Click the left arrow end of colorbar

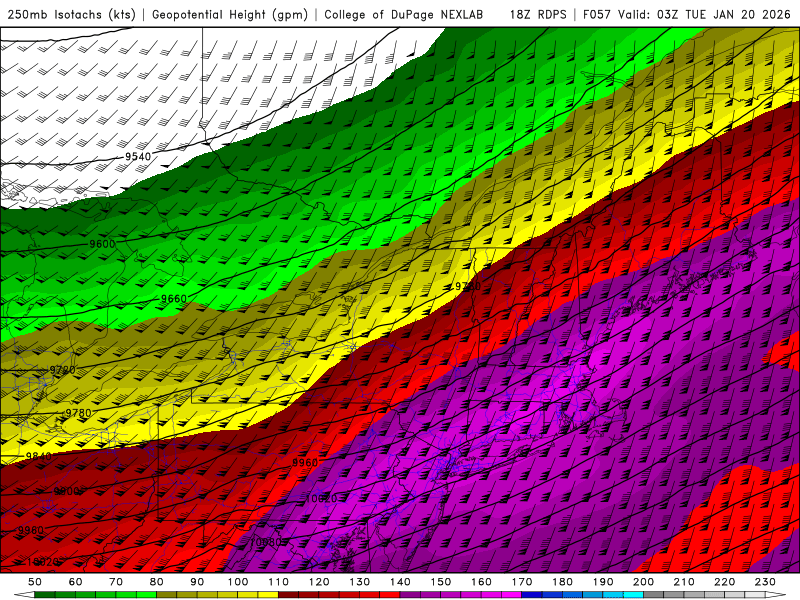(23, 595)
